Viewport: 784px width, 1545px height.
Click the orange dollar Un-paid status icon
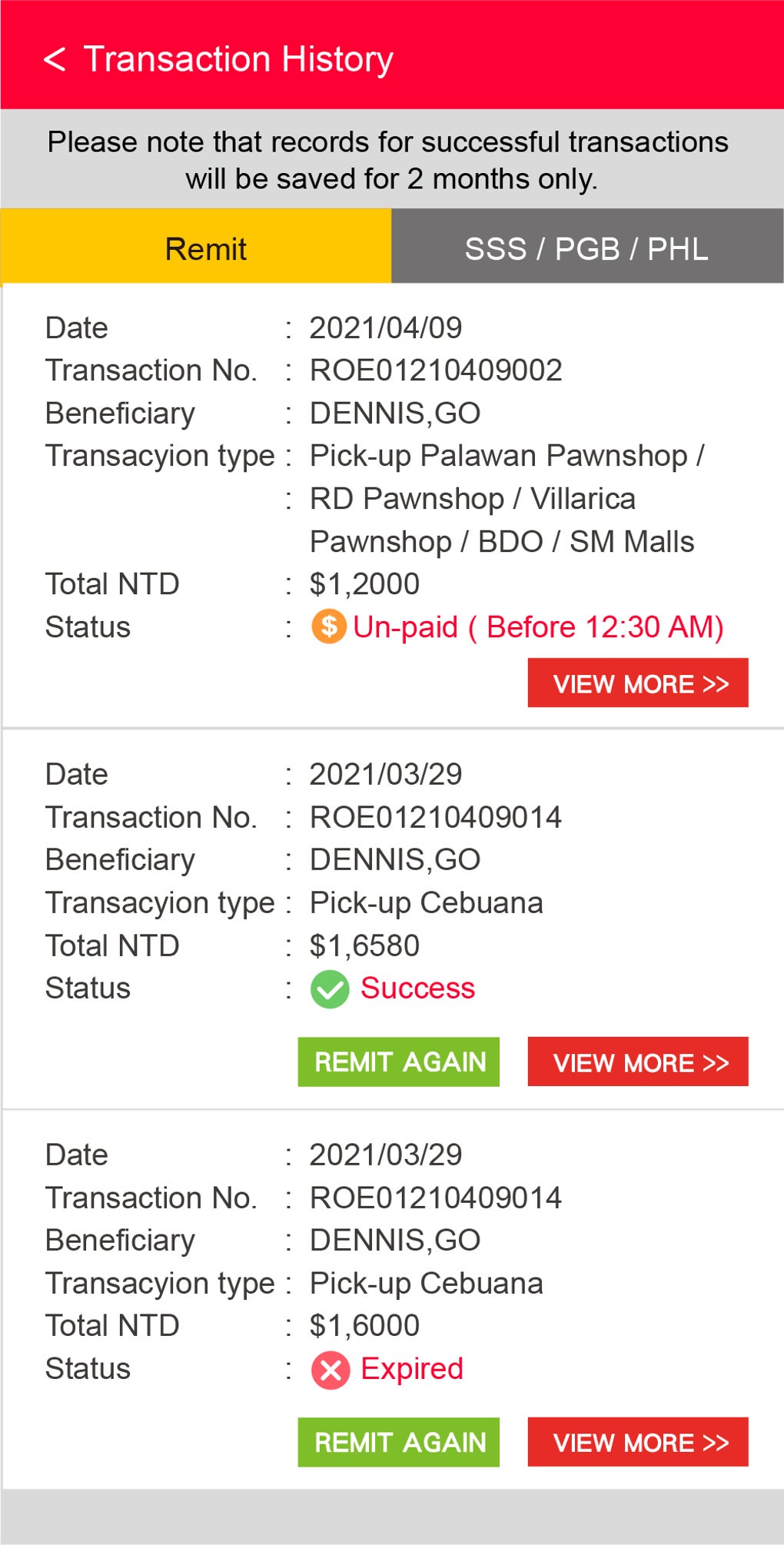pos(328,626)
